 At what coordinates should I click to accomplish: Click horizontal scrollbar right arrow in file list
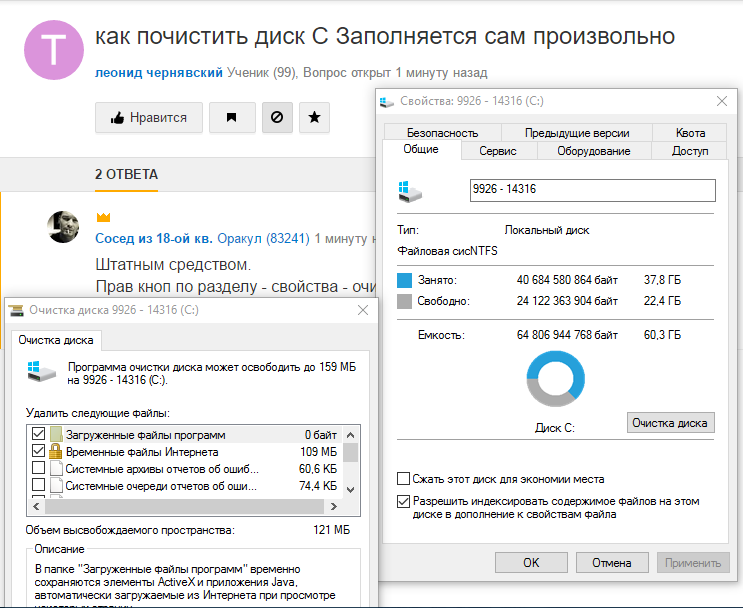pyautogui.click(x=334, y=506)
